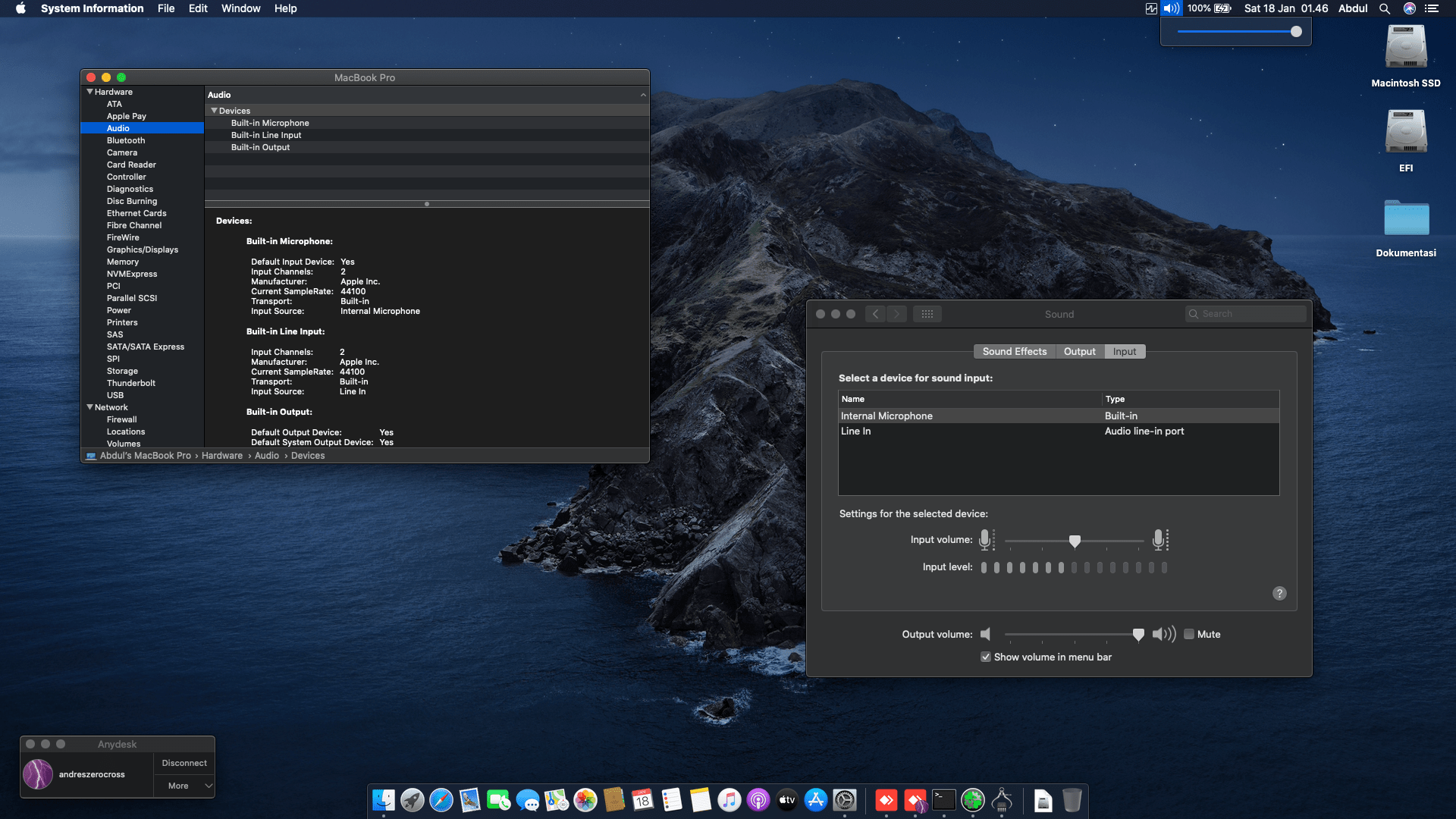The width and height of the screenshot is (1456, 819).
Task: Open Maps from the Dock
Action: pyautogui.click(x=557, y=800)
